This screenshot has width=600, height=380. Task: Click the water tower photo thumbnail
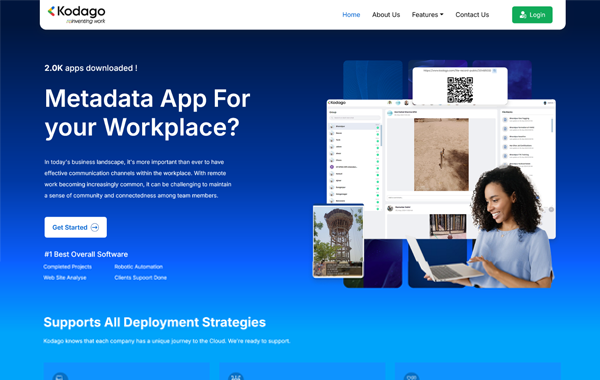pos(338,241)
